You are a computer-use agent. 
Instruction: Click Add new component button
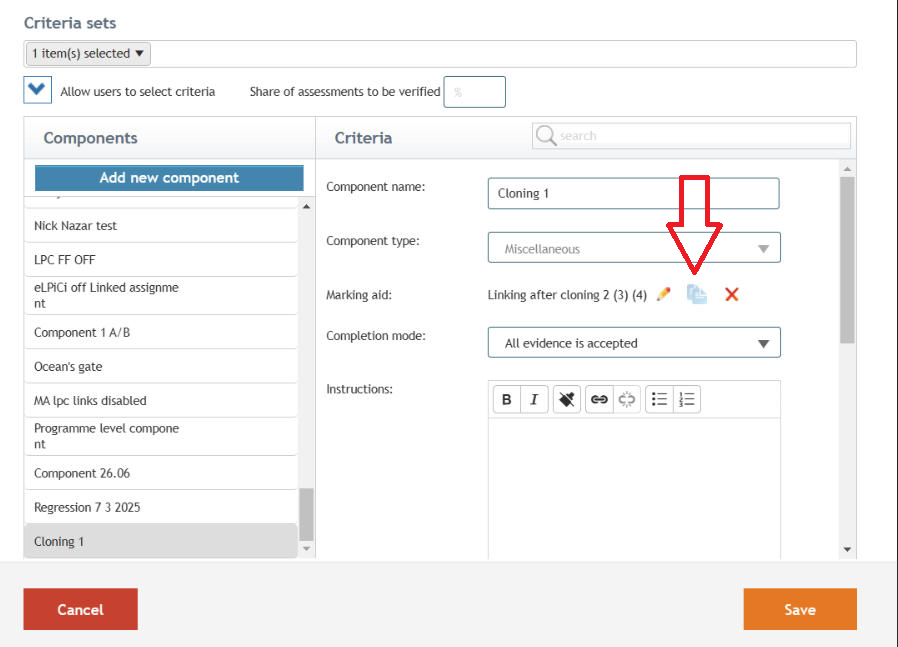pos(169,178)
